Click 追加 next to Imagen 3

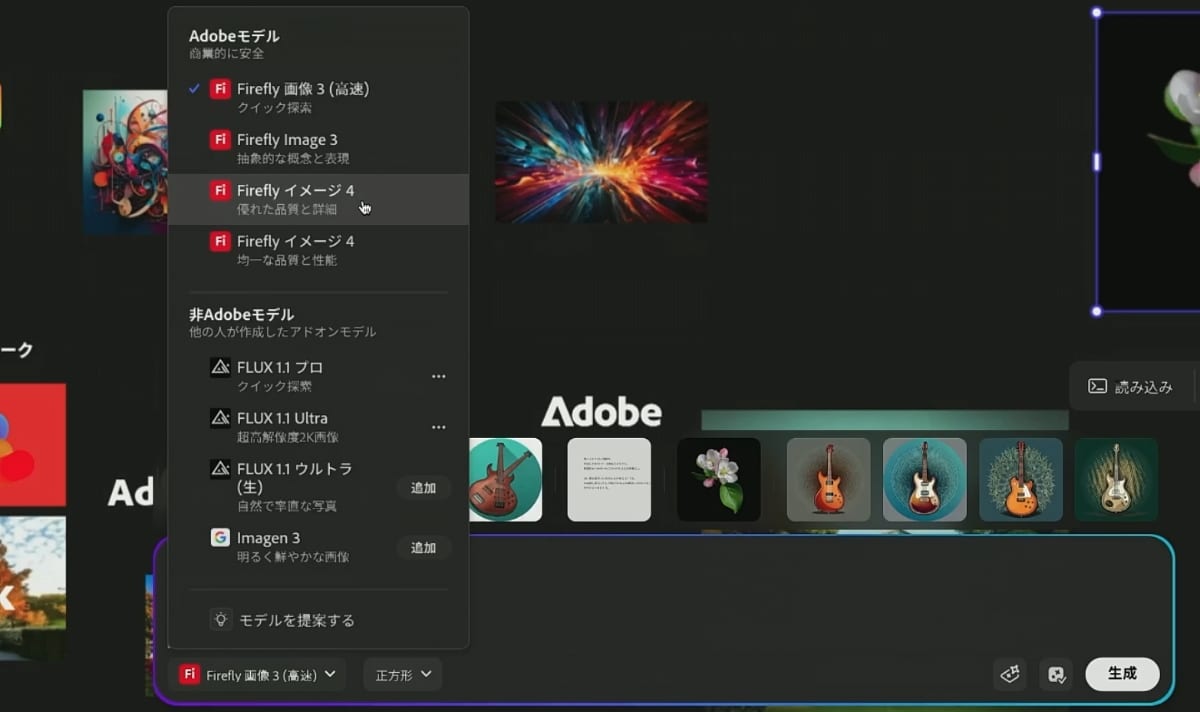pos(424,548)
